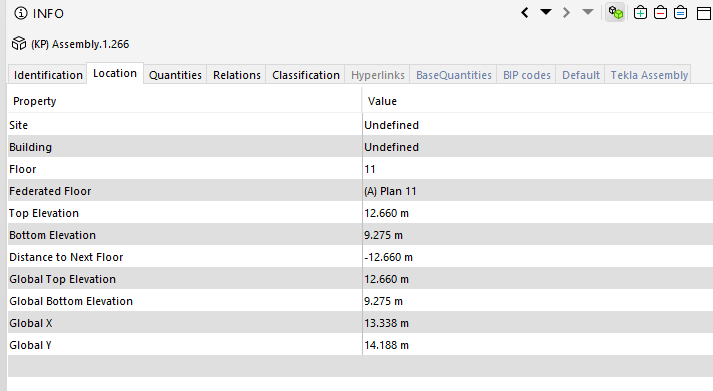Select the BIP codes tab
The image size is (713, 391).
tap(527, 75)
